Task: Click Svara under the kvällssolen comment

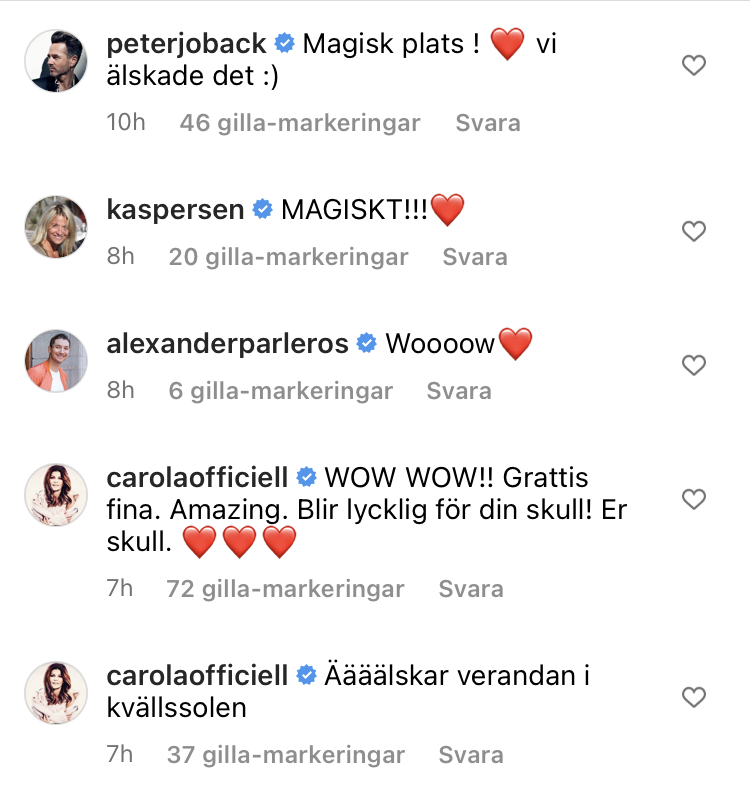Action: (471, 755)
